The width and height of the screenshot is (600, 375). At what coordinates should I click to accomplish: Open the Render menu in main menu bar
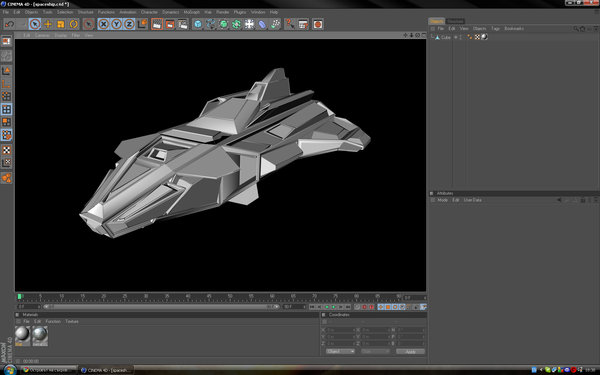pyautogui.click(x=222, y=12)
